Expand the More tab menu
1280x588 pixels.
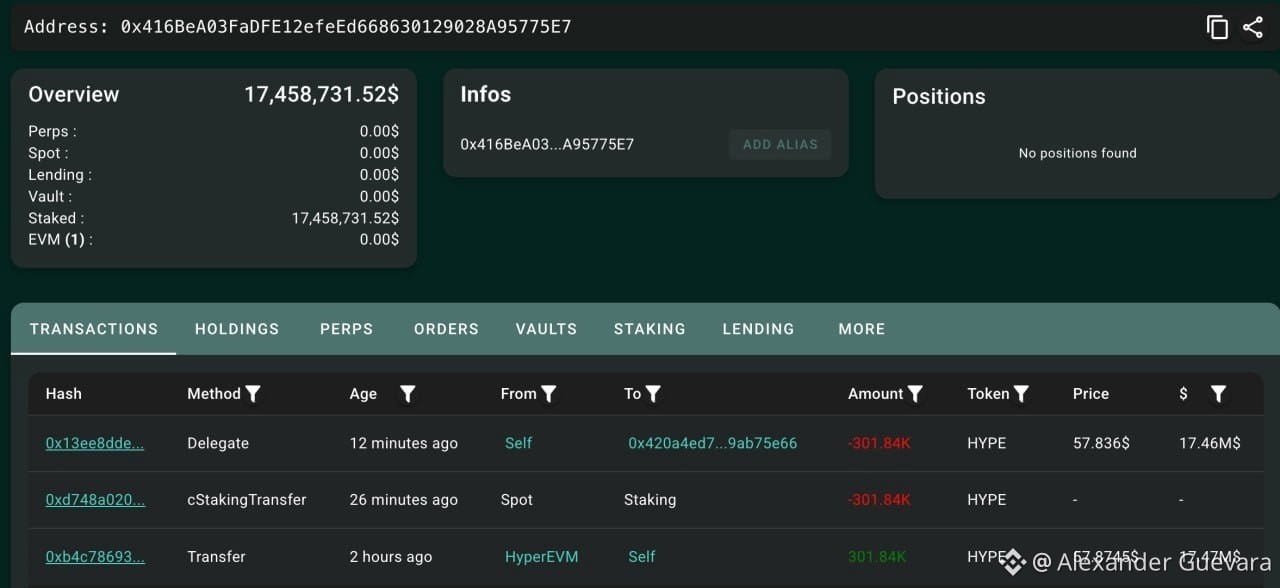pyautogui.click(x=862, y=329)
